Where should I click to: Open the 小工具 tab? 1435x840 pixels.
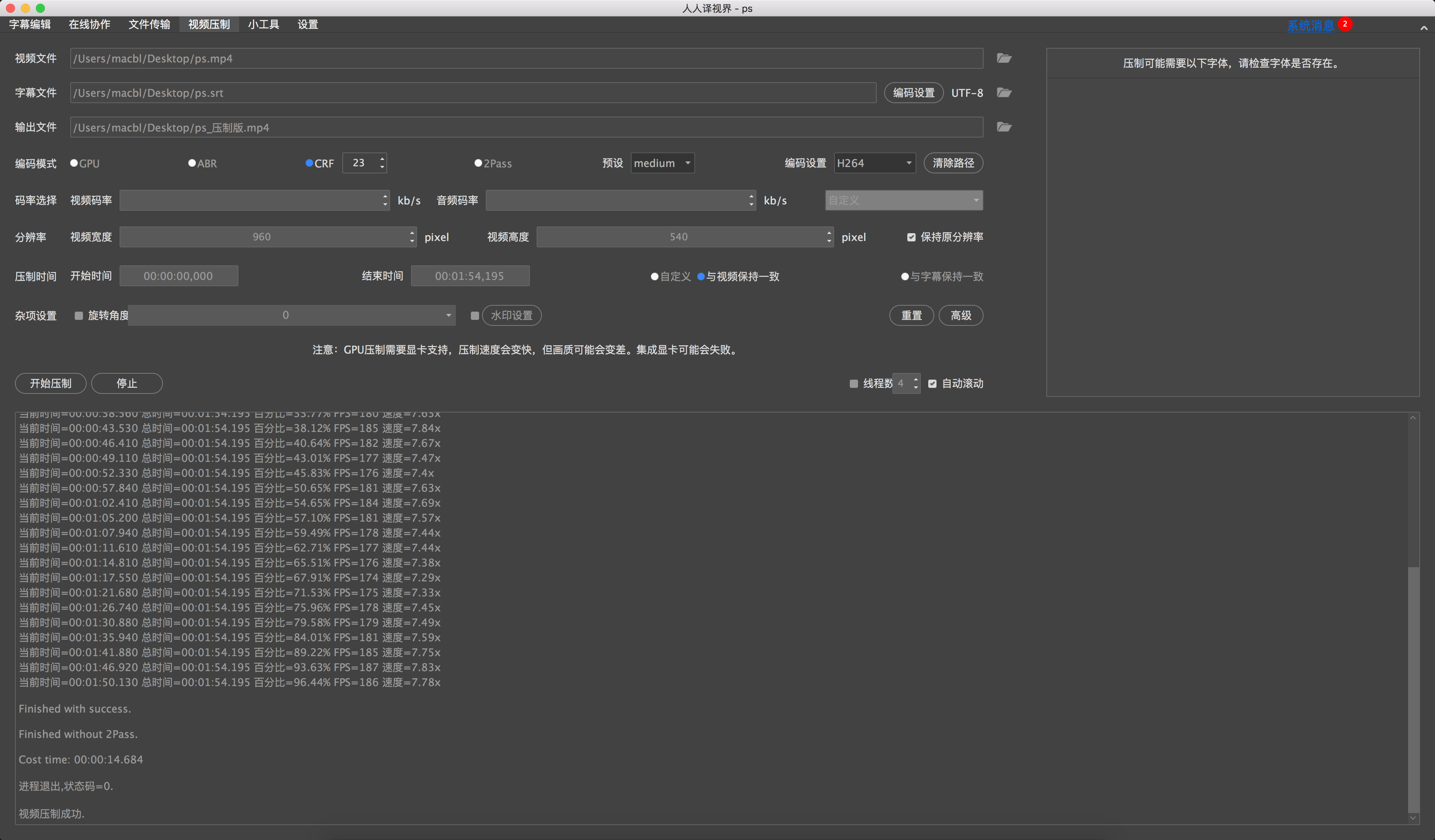tap(264, 24)
